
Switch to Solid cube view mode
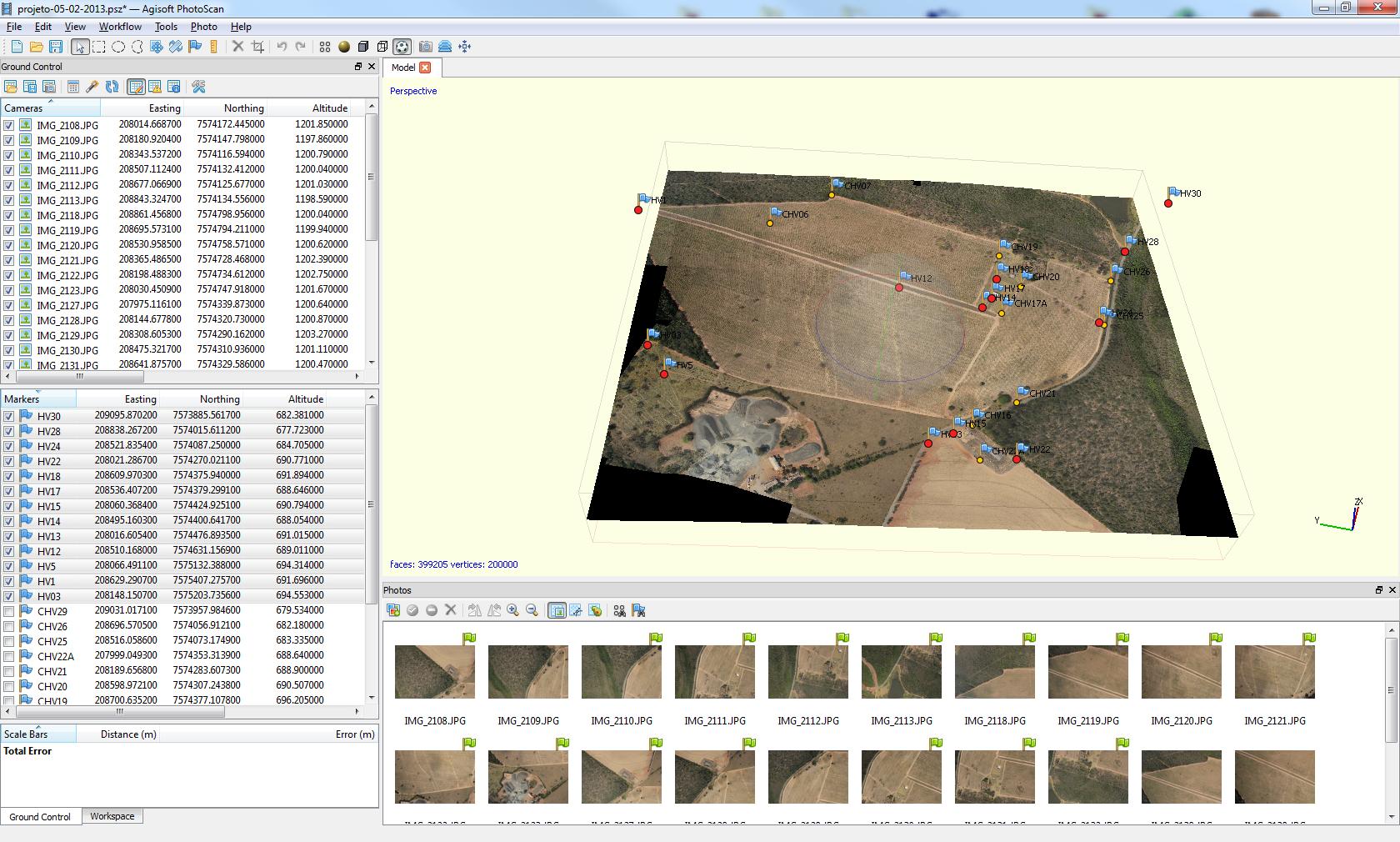coord(363,47)
